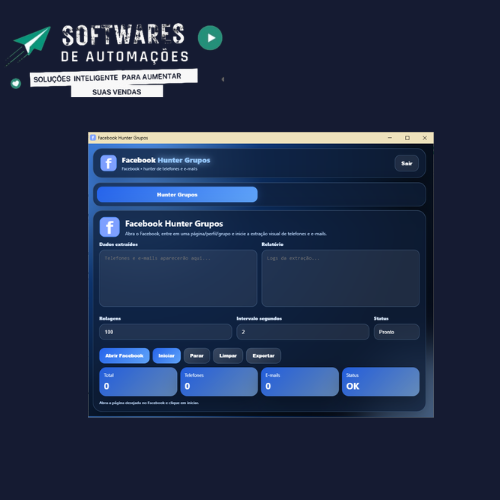This screenshot has height=500, width=500.
Task: Click the Rolagens input field
Action: point(165,332)
